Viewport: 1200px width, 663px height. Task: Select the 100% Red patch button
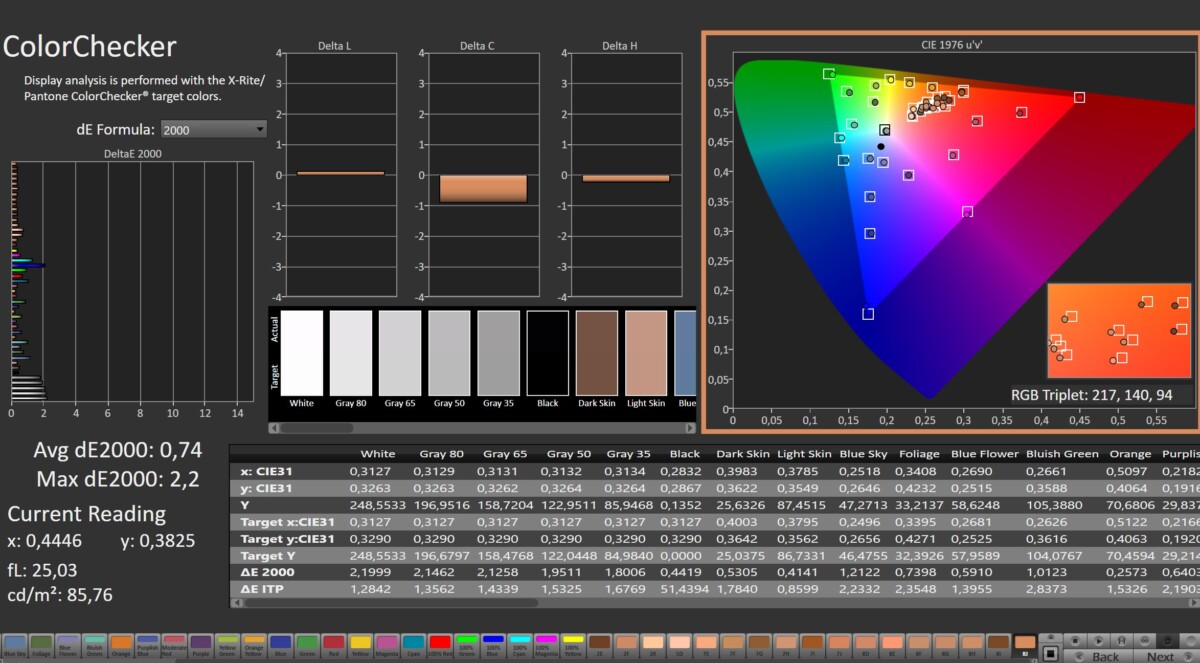(x=440, y=645)
